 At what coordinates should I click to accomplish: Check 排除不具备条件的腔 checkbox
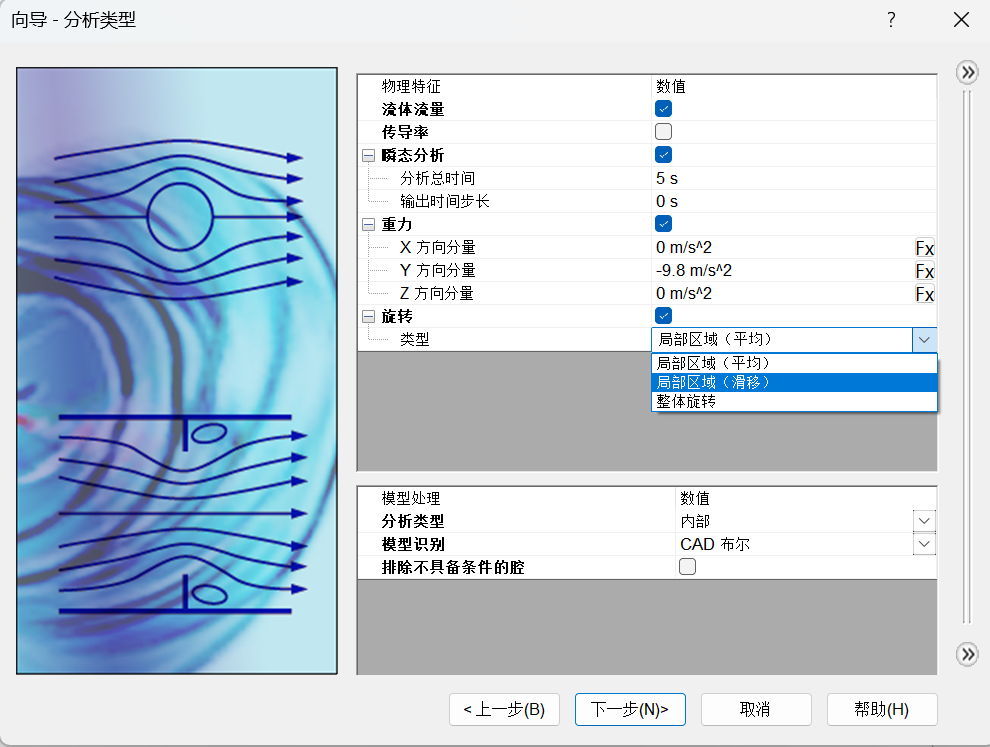pos(687,567)
